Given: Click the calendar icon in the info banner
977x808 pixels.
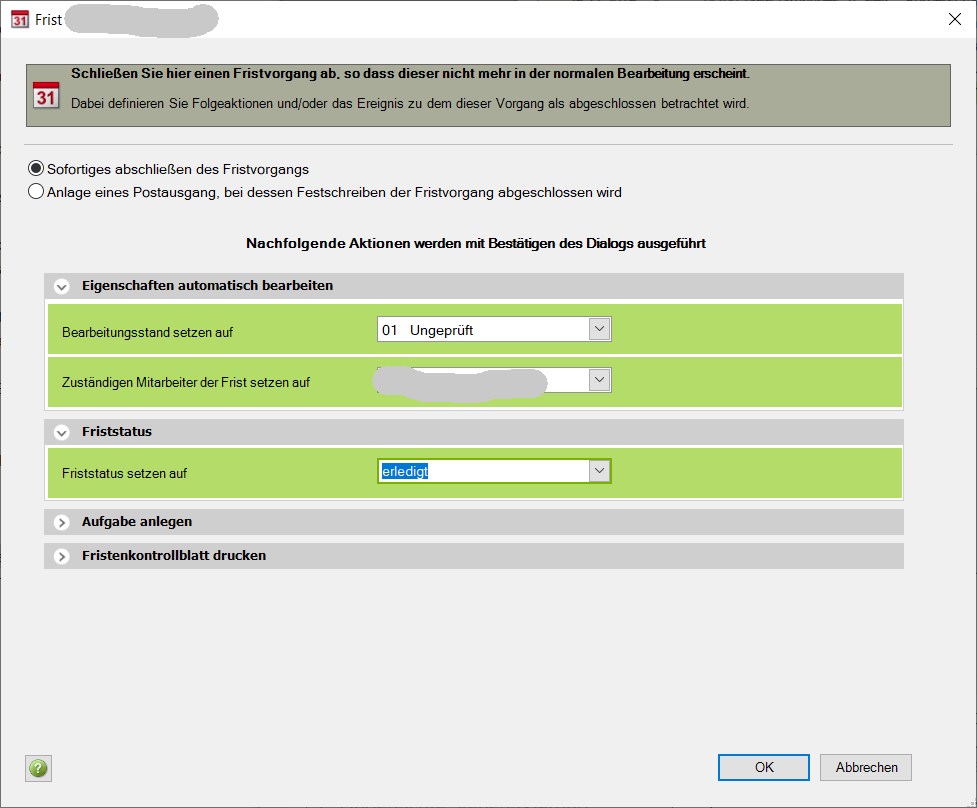Looking at the screenshot, I should [46, 95].
